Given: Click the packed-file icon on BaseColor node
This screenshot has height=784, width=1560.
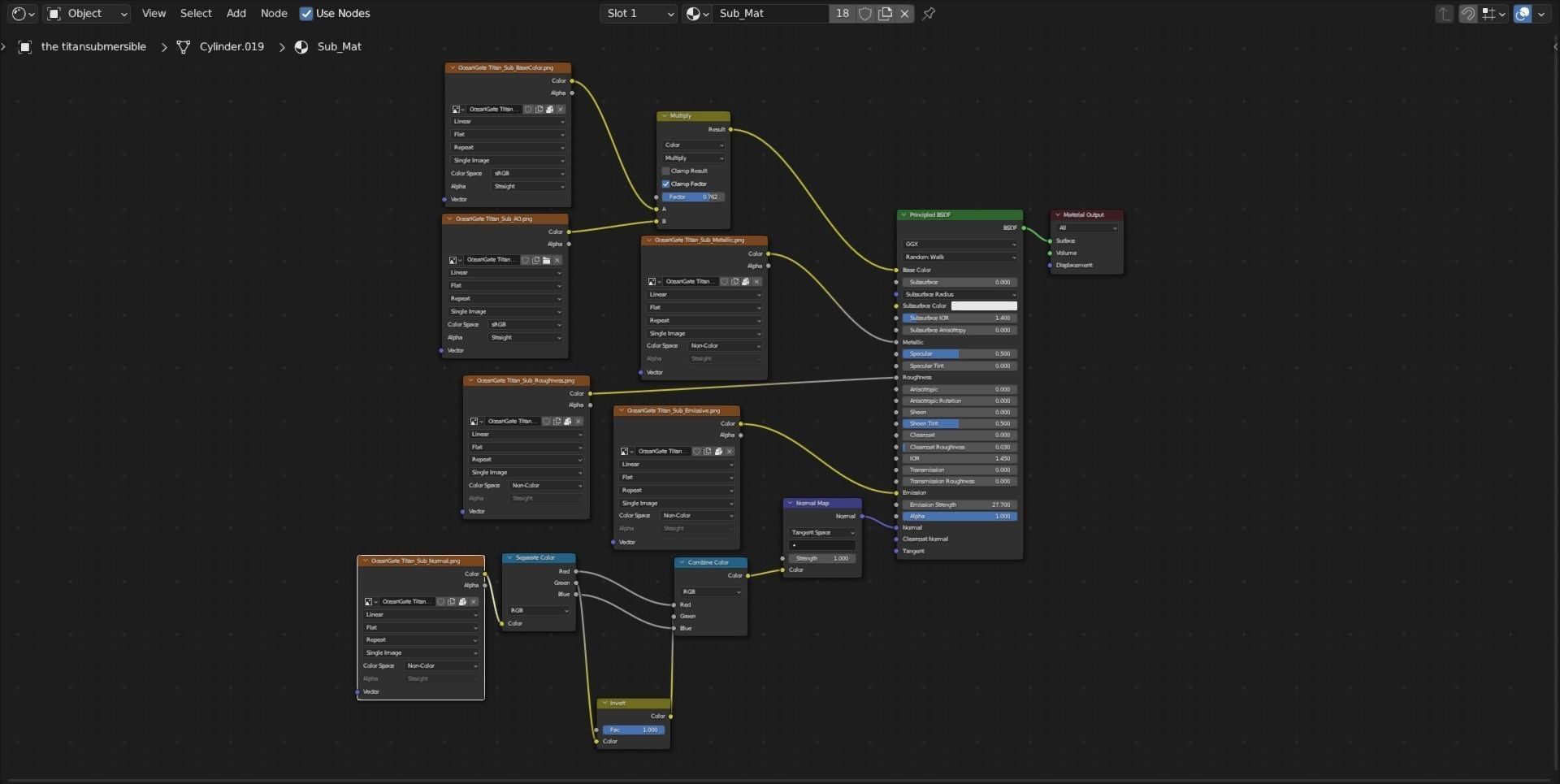Looking at the screenshot, I should 549,109.
